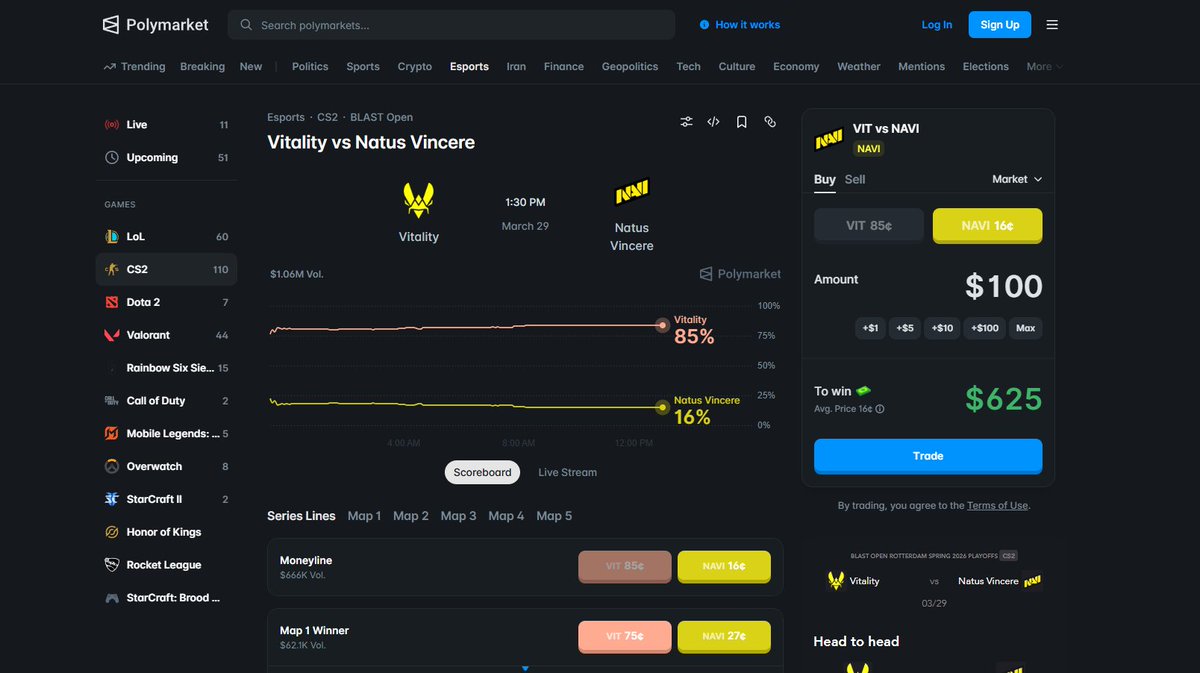Open the Map 5 tab
The height and width of the screenshot is (673, 1200).
click(554, 516)
